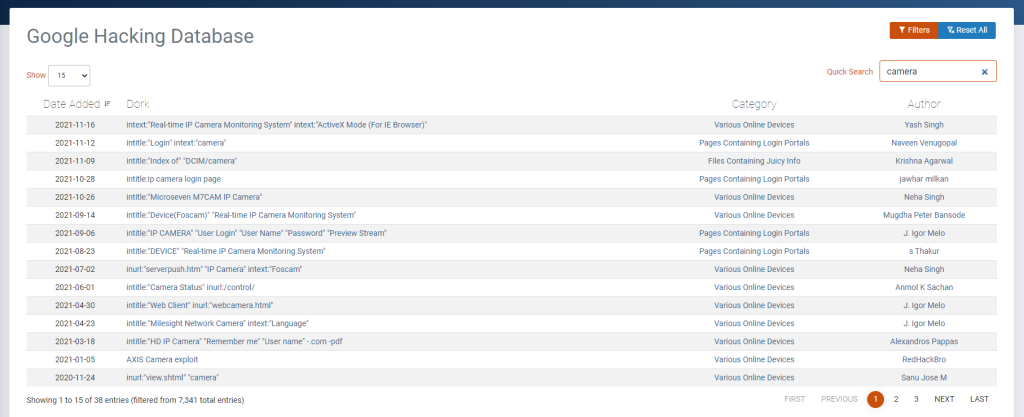Click the PREVIOUS pagination link
Viewport: 1024px width, 417px height.
[839, 399]
